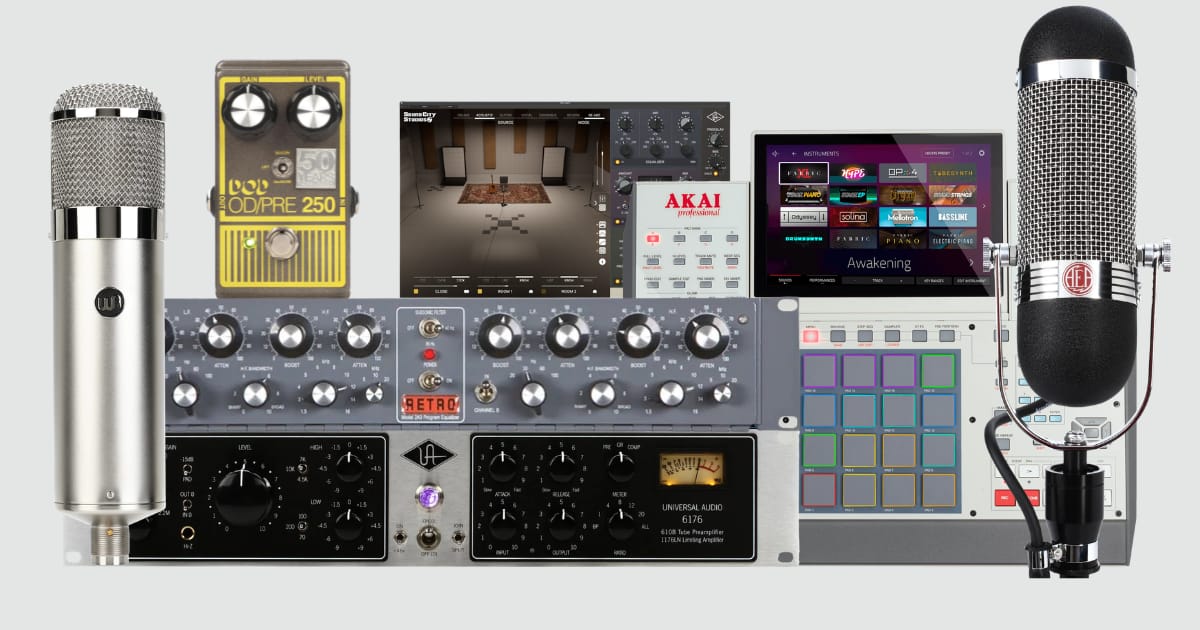Pick the Fabric Electric Piano tile
The width and height of the screenshot is (1200, 630).
click(952, 239)
